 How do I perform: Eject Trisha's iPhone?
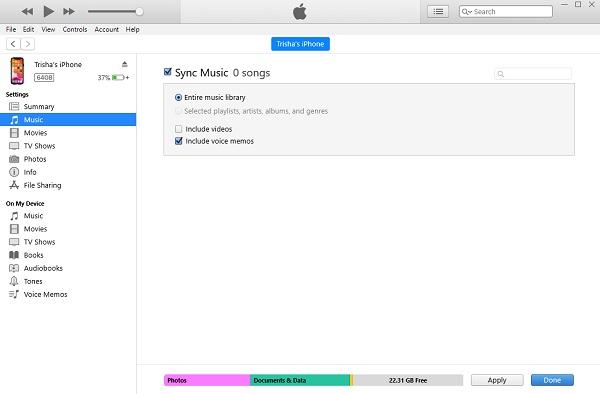click(x=124, y=64)
